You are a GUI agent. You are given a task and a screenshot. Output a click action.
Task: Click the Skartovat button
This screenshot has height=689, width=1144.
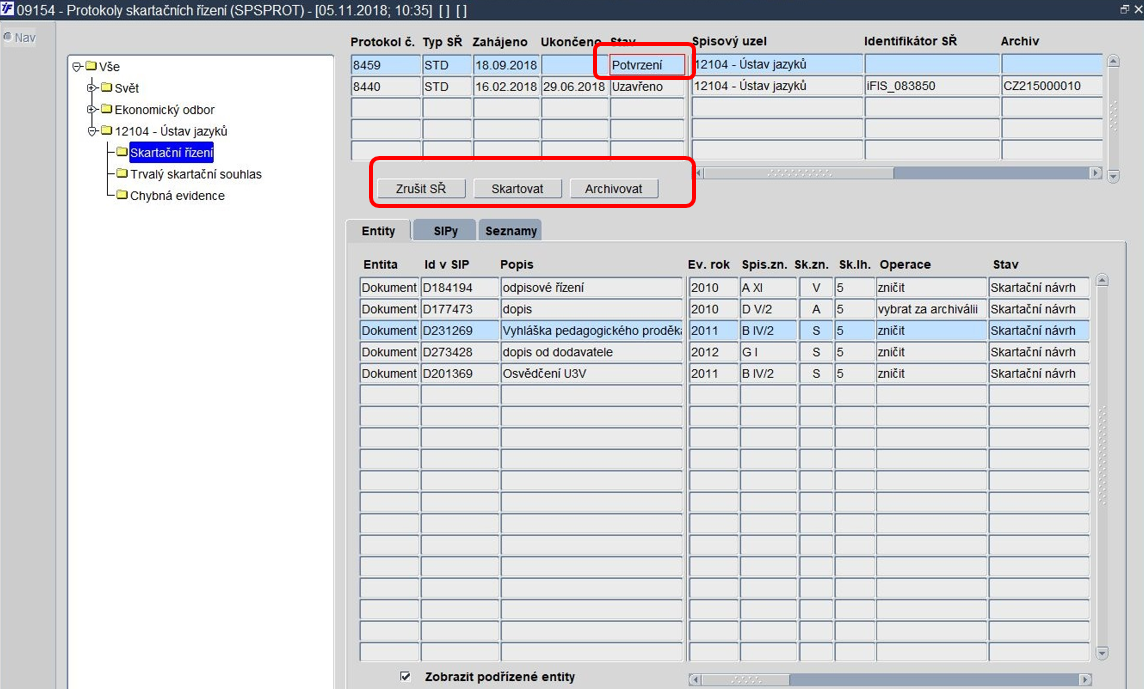517,188
